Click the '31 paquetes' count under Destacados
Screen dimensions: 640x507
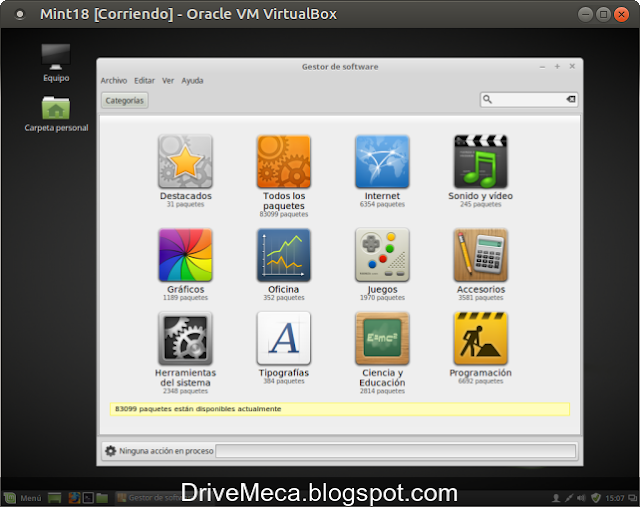(185, 204)
